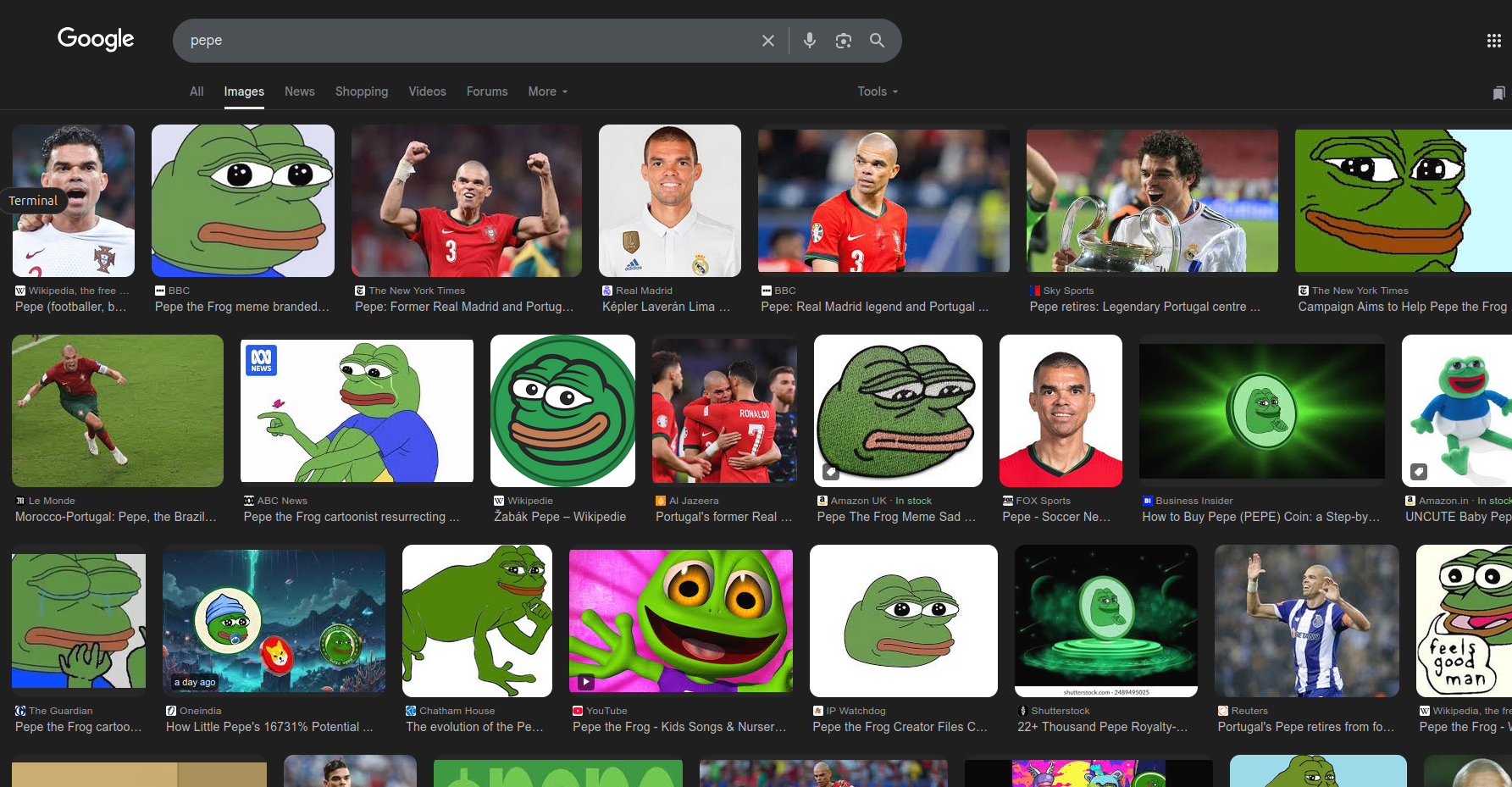
Task: Open the crying Pepe Guardian thumbnail
Action: point(79,621)
